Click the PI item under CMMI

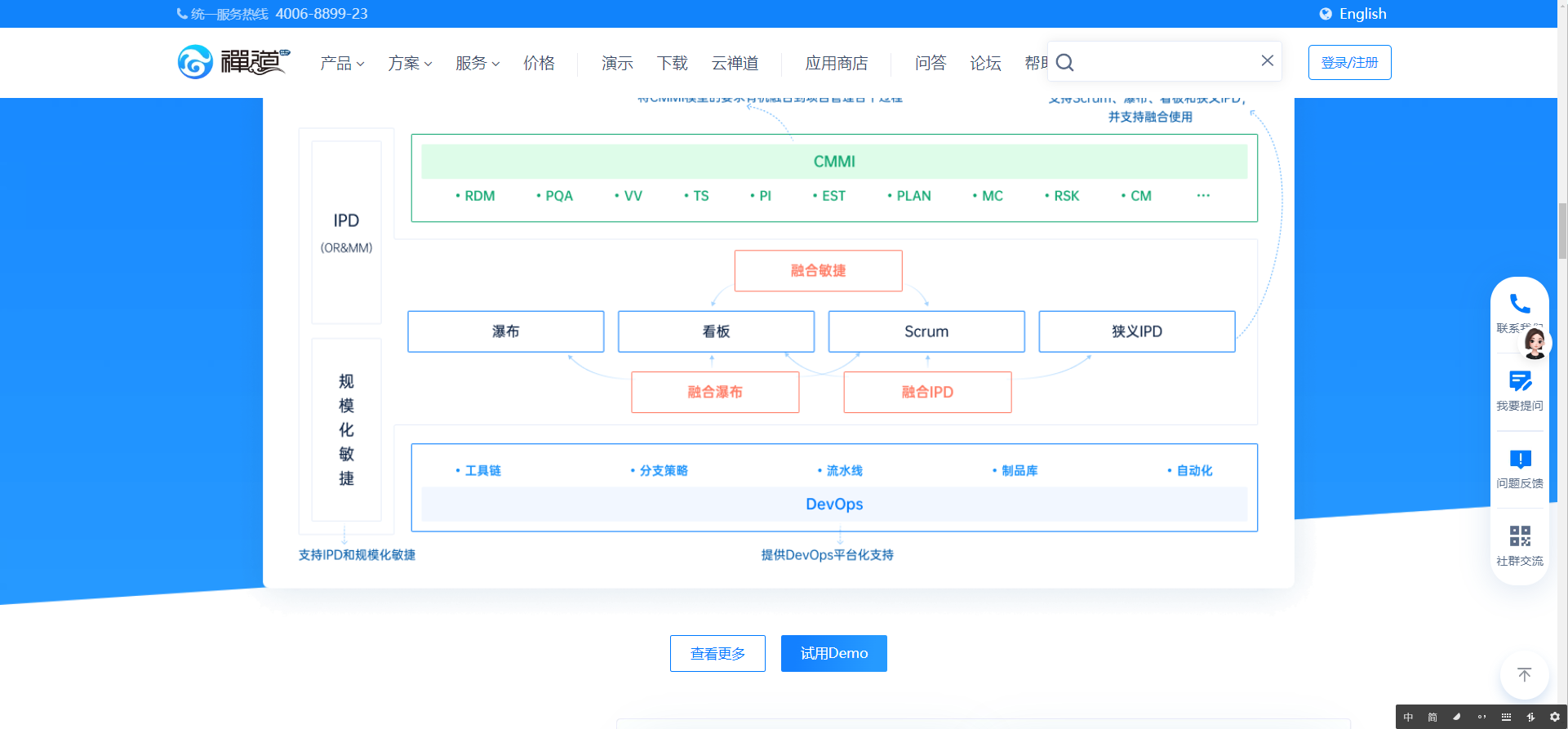click(x=761, y=196)
